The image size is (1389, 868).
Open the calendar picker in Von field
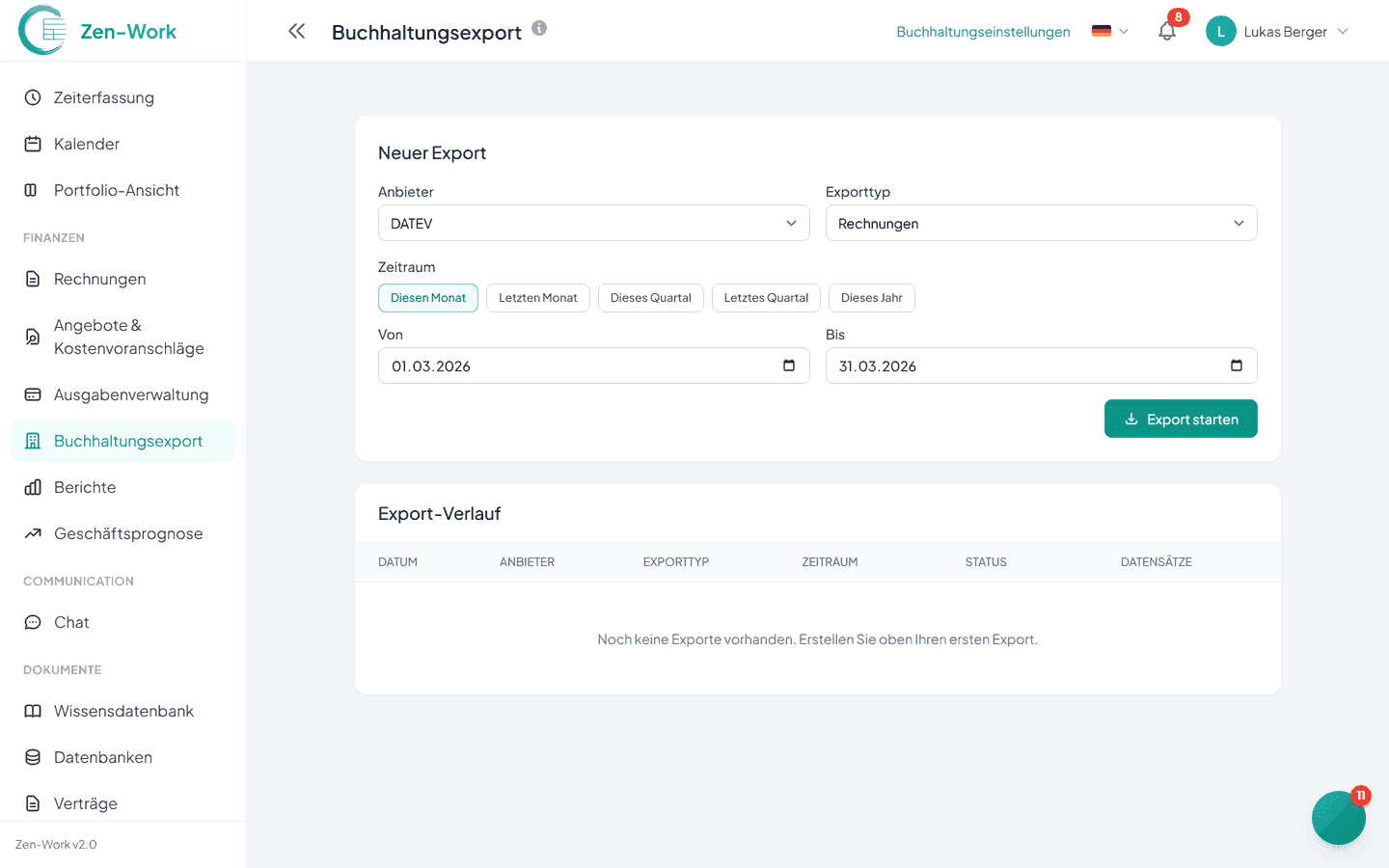pos(789,366)
